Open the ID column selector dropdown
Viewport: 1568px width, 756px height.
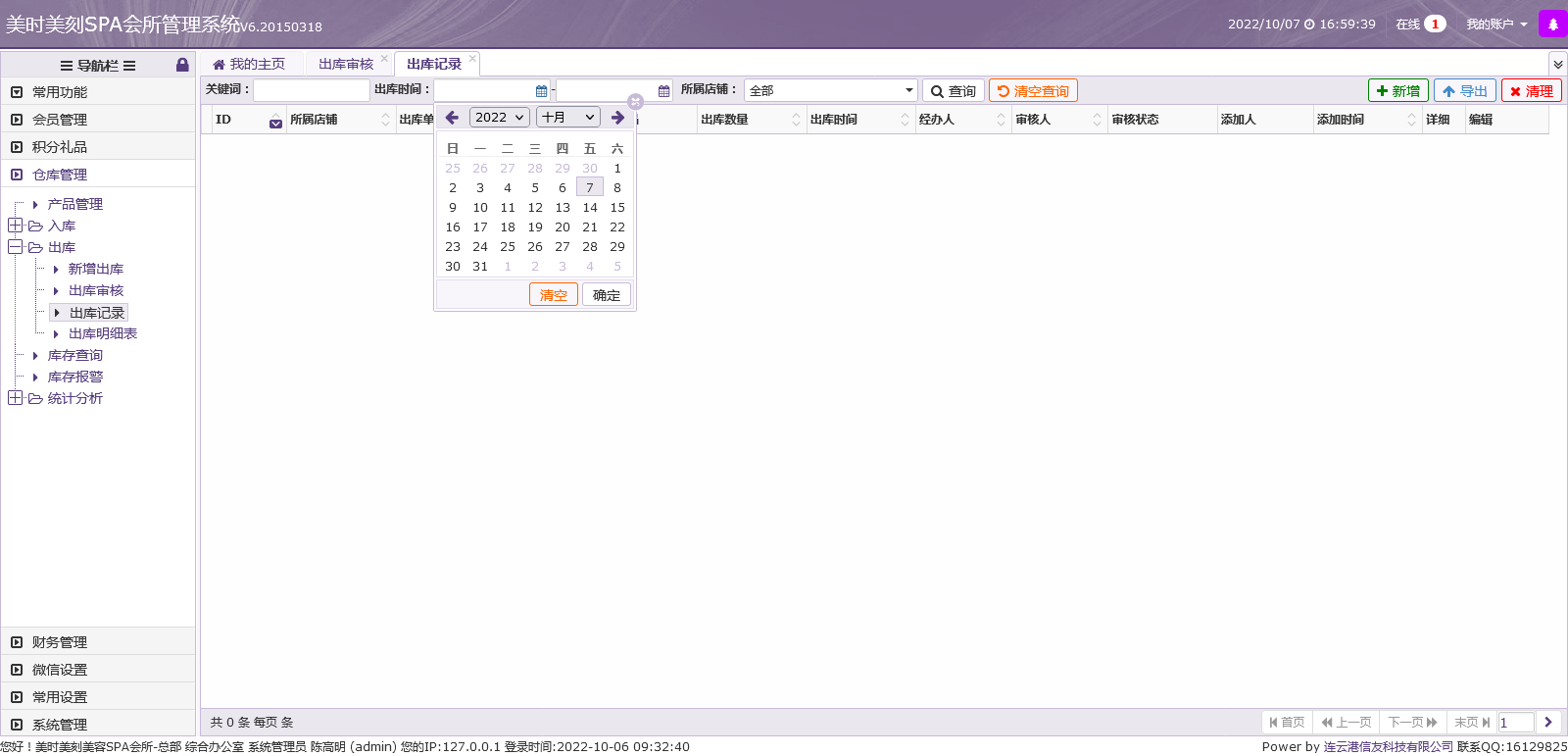tap(275, 122)
